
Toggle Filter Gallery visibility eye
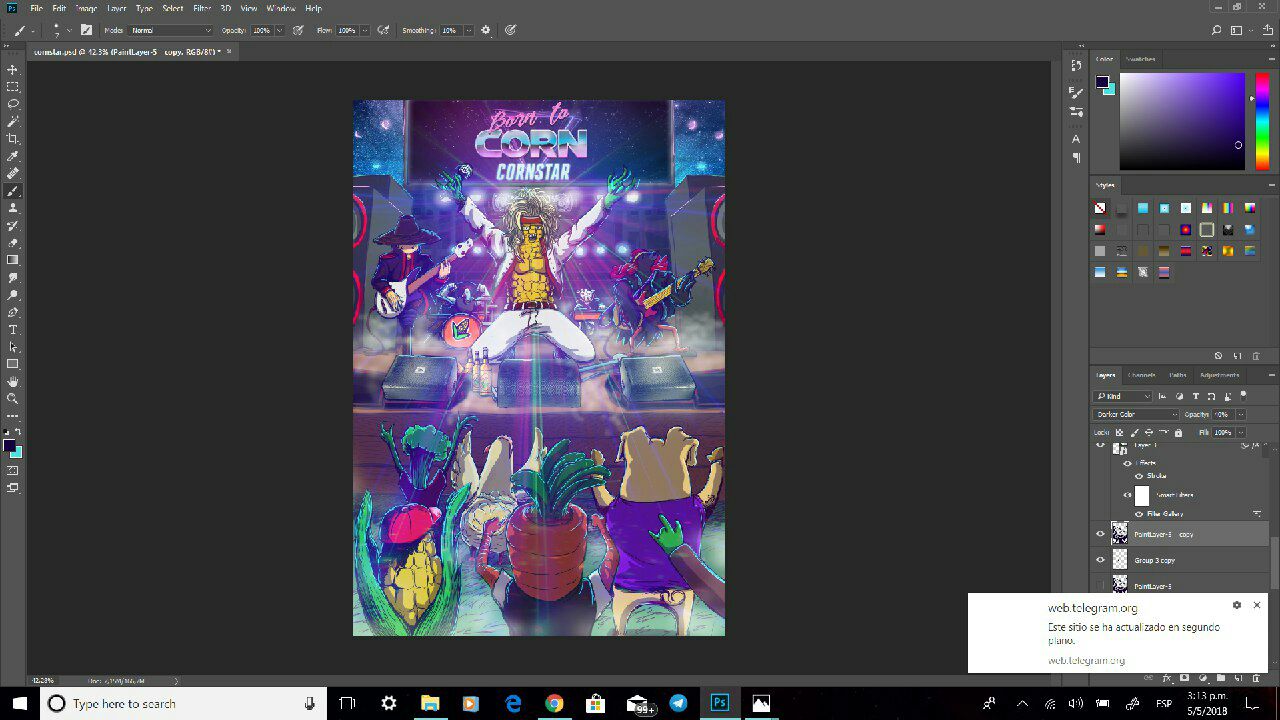pyautogui.click(x=1138, y=514)
